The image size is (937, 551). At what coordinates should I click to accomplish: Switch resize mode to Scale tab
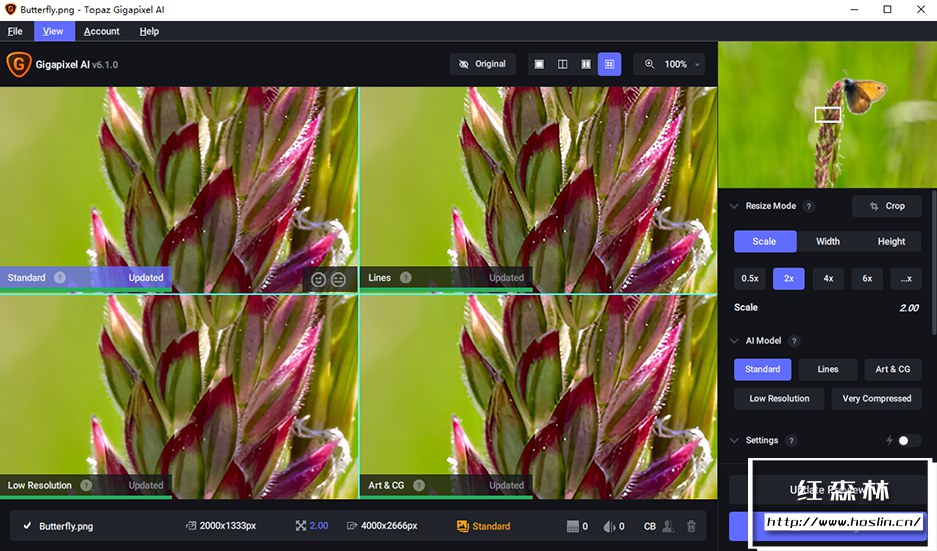pos(764,241)
